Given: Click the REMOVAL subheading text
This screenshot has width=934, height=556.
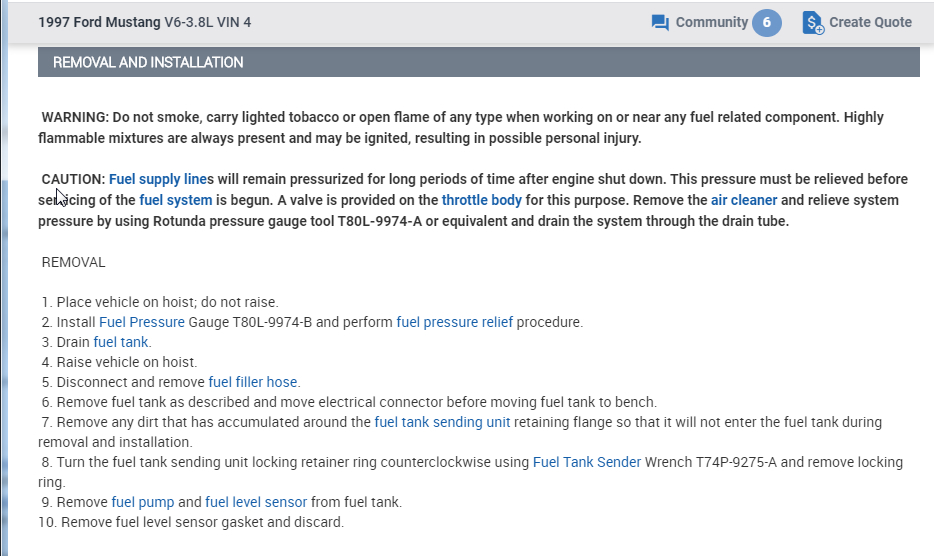Looking at the screenshot, I should 73,262.
